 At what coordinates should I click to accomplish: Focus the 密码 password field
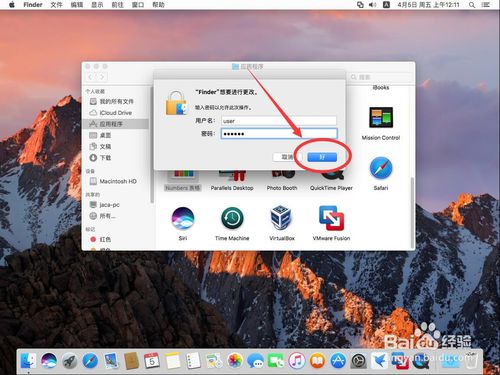279,134
